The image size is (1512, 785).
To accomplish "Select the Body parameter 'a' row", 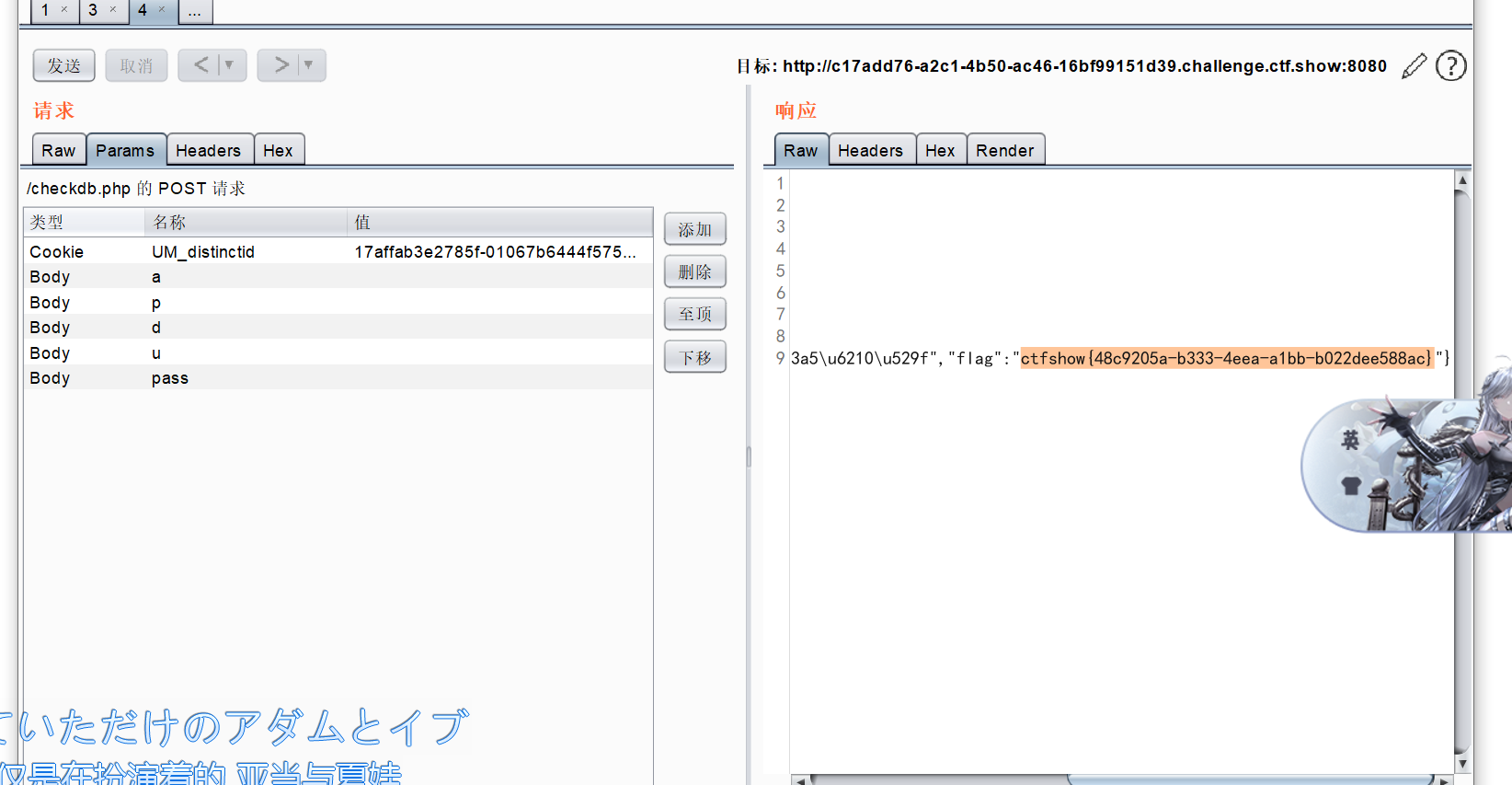I will [x=338, y=277].
